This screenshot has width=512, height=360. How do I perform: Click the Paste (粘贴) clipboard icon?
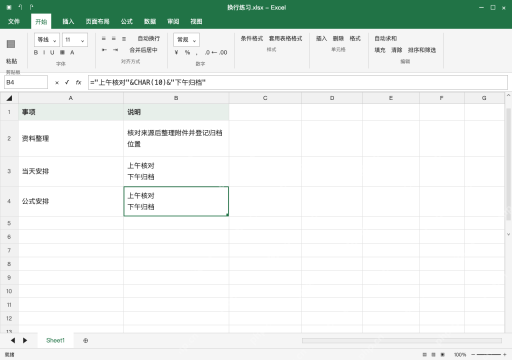pos(11,44)
